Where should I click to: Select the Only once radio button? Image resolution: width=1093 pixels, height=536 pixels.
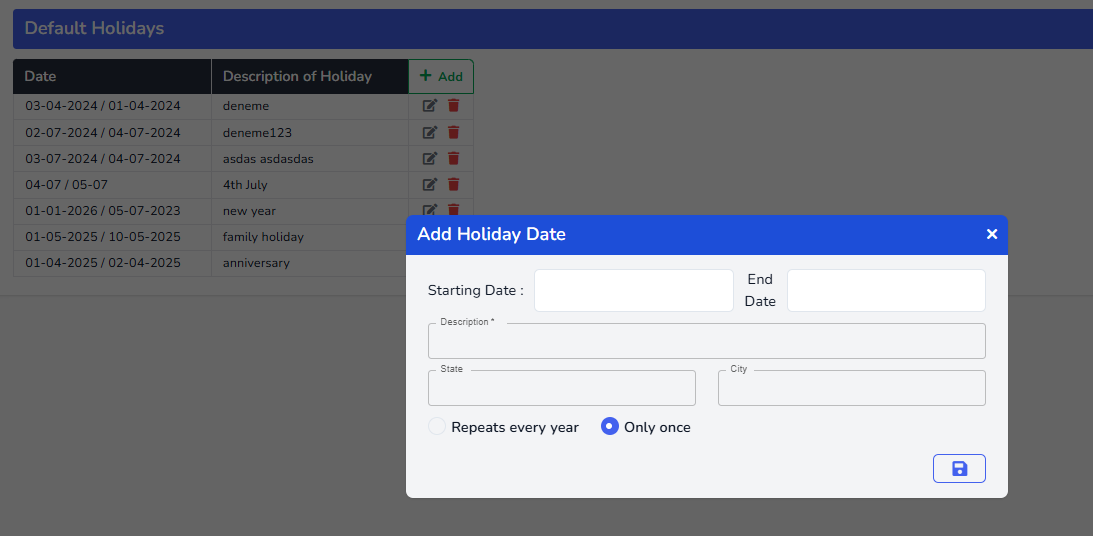tap(610, 427)
